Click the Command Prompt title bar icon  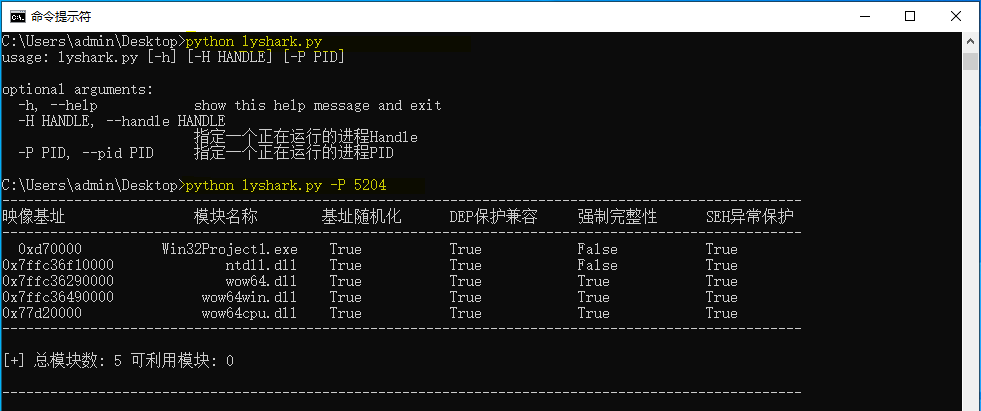[x=19, y=16]
